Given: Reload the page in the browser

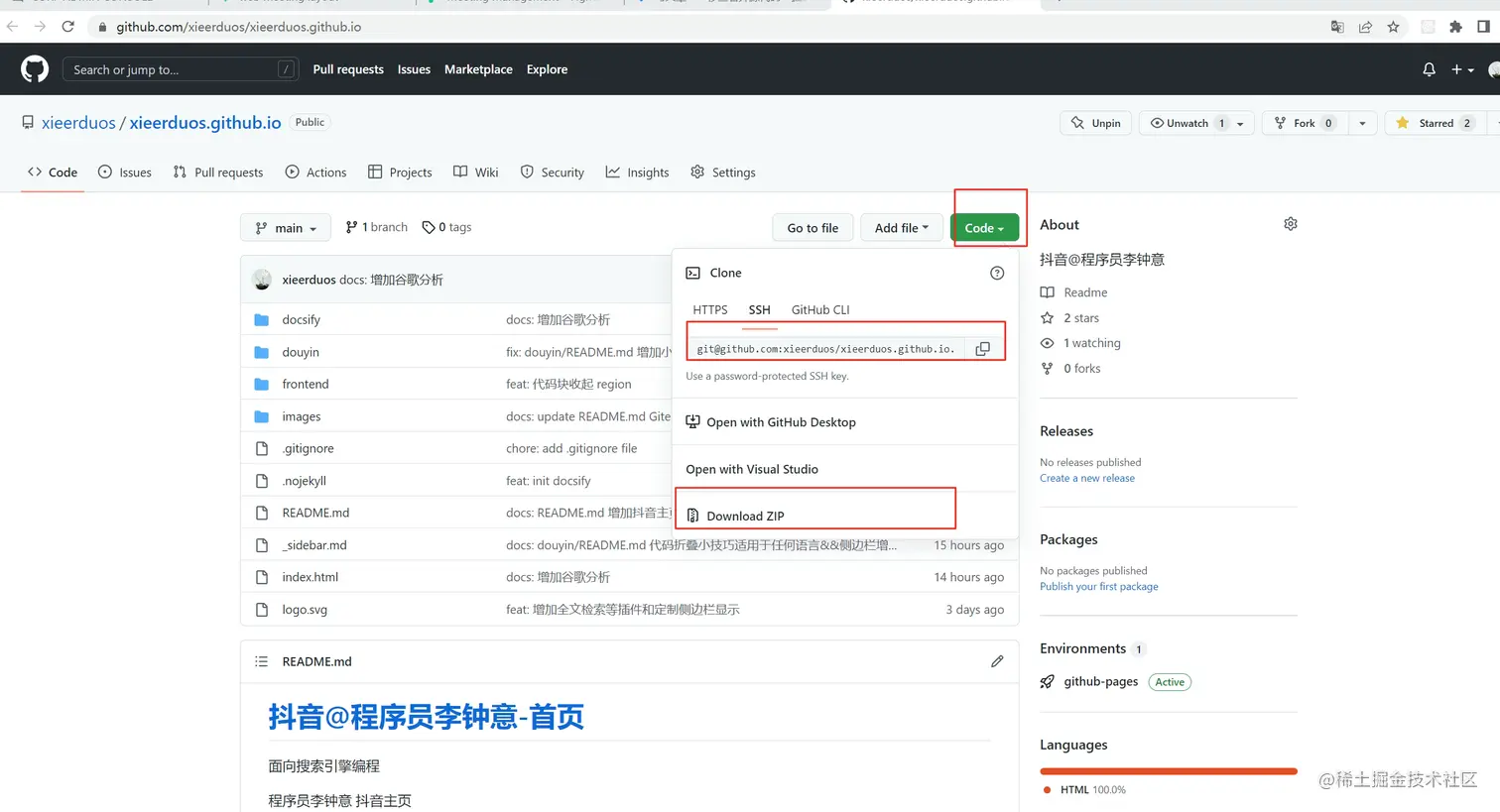Looking at the screenshot, I should click(x=67, y=27).
